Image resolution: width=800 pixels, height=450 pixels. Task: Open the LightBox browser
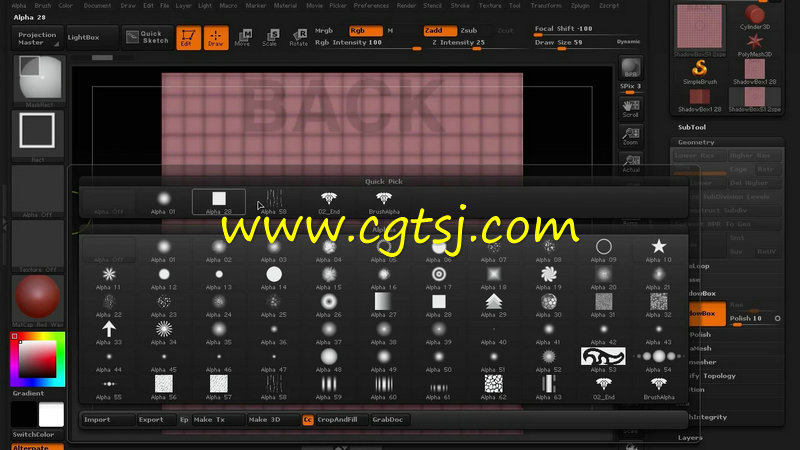(92, 38)
